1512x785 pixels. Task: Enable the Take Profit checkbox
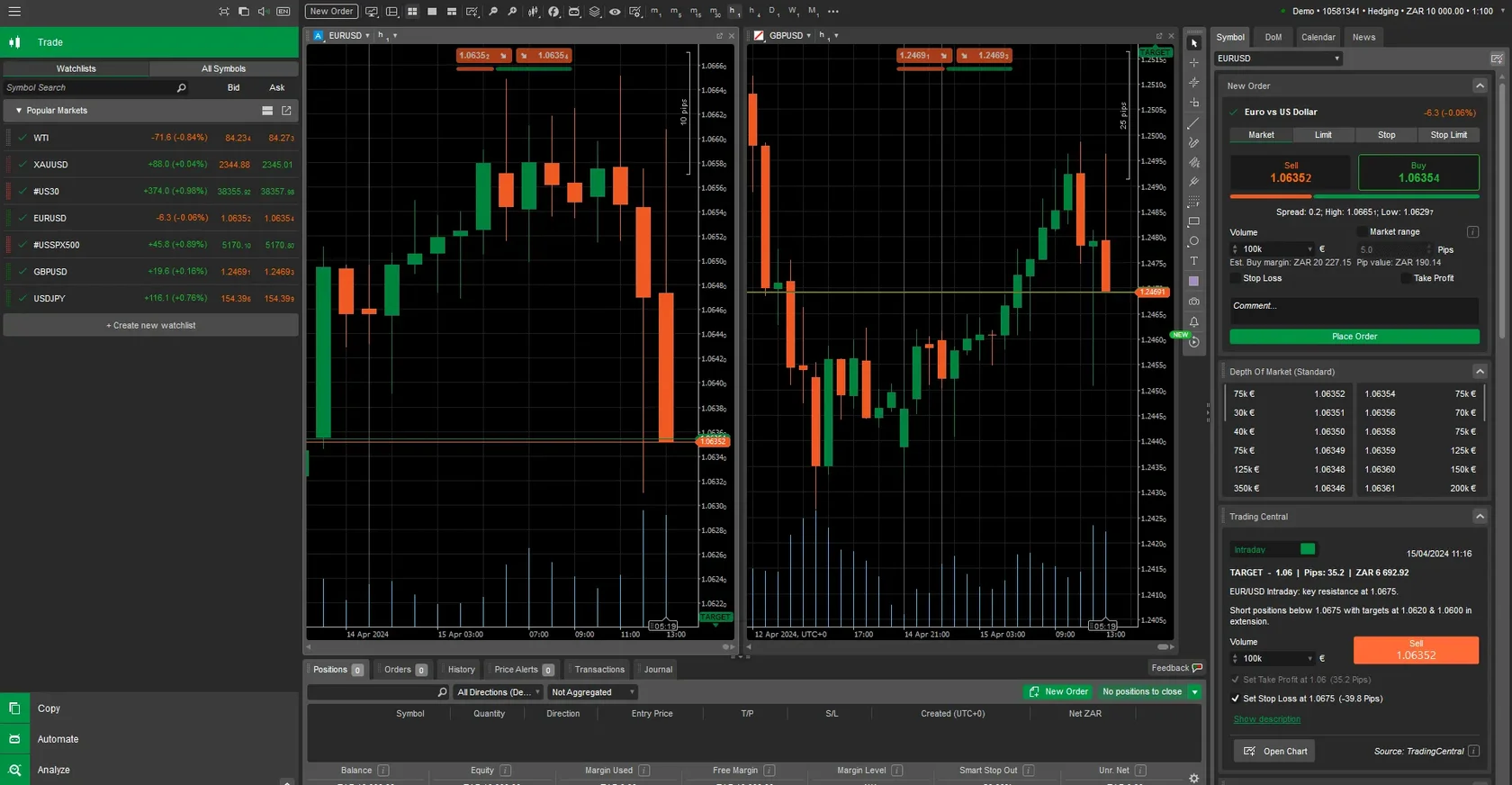(1406, 278)
